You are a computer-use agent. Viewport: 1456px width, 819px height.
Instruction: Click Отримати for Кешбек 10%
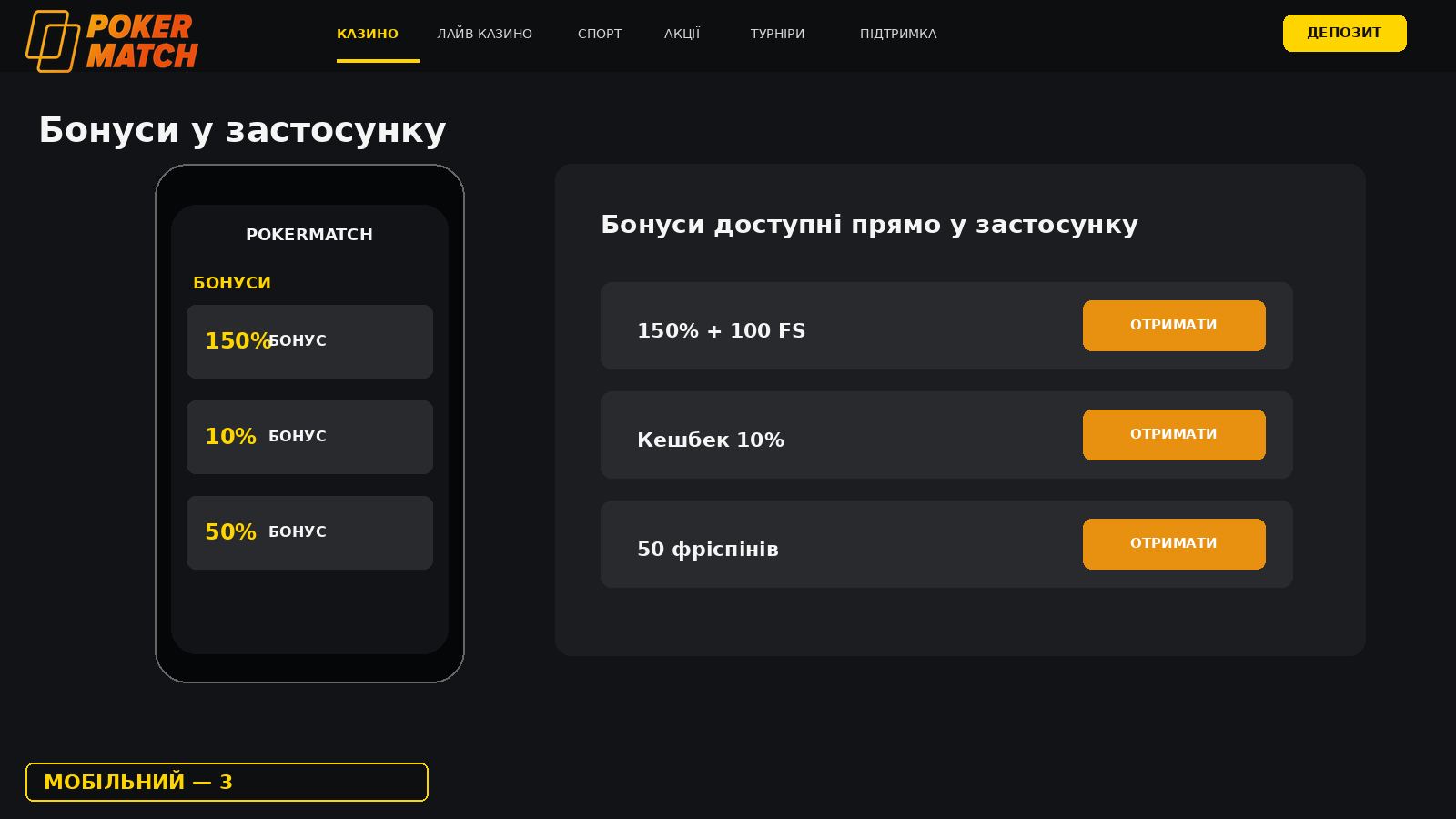coord(1174,435)
